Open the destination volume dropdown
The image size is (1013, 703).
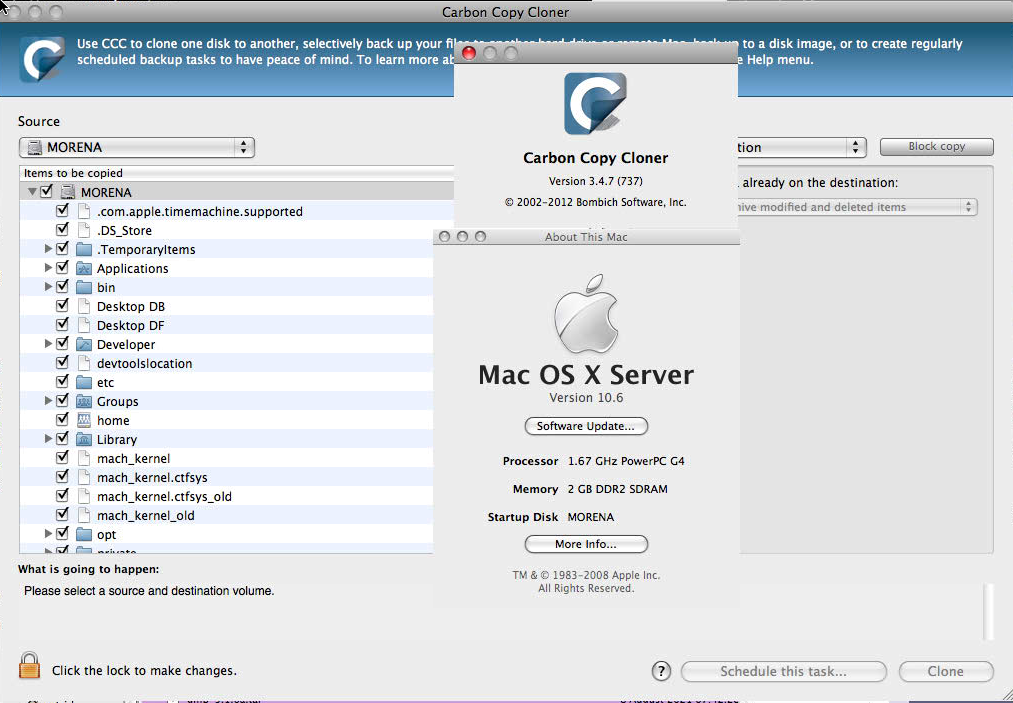802,147
